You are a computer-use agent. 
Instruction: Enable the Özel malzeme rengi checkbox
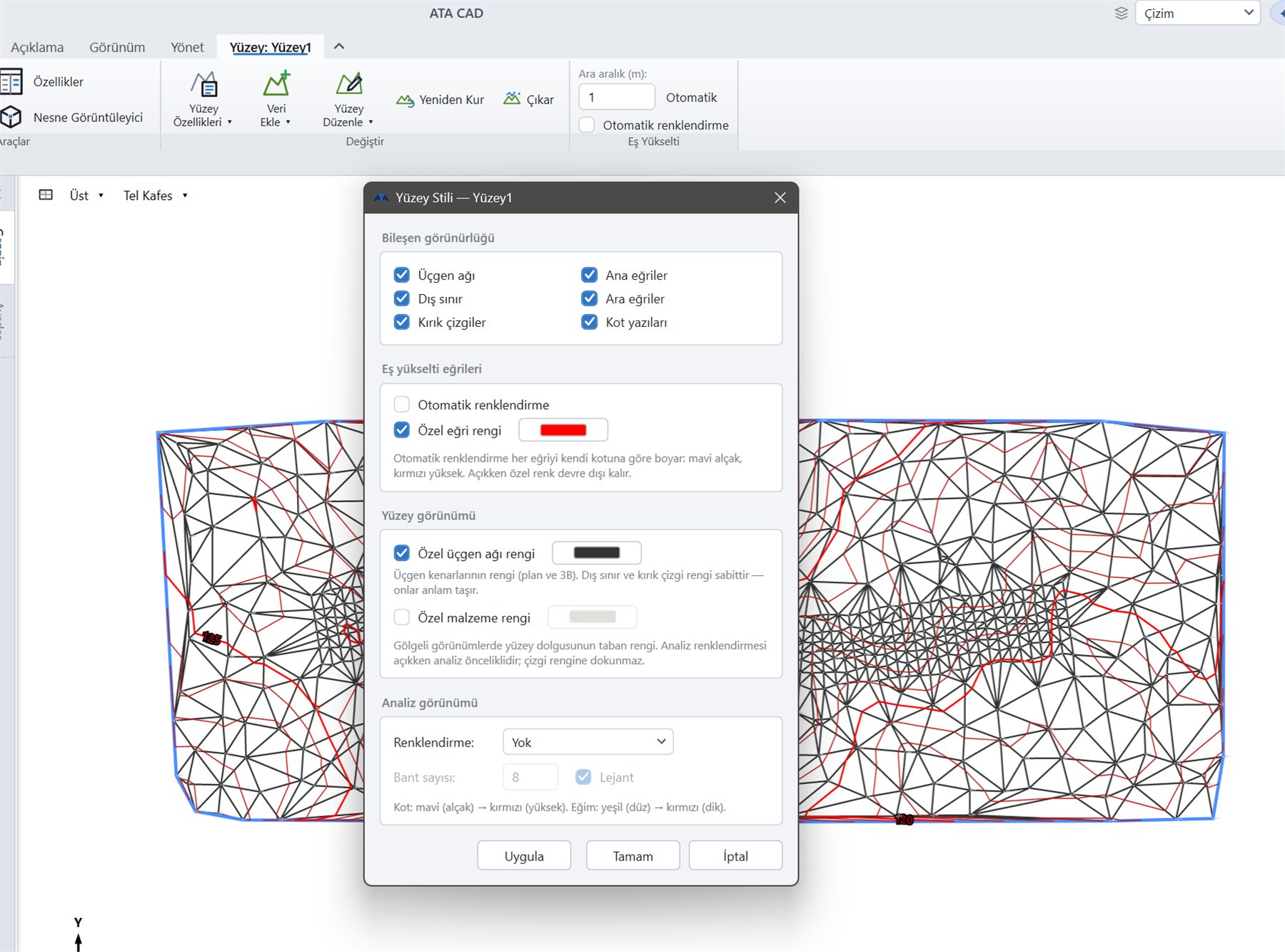coord(402,617)
